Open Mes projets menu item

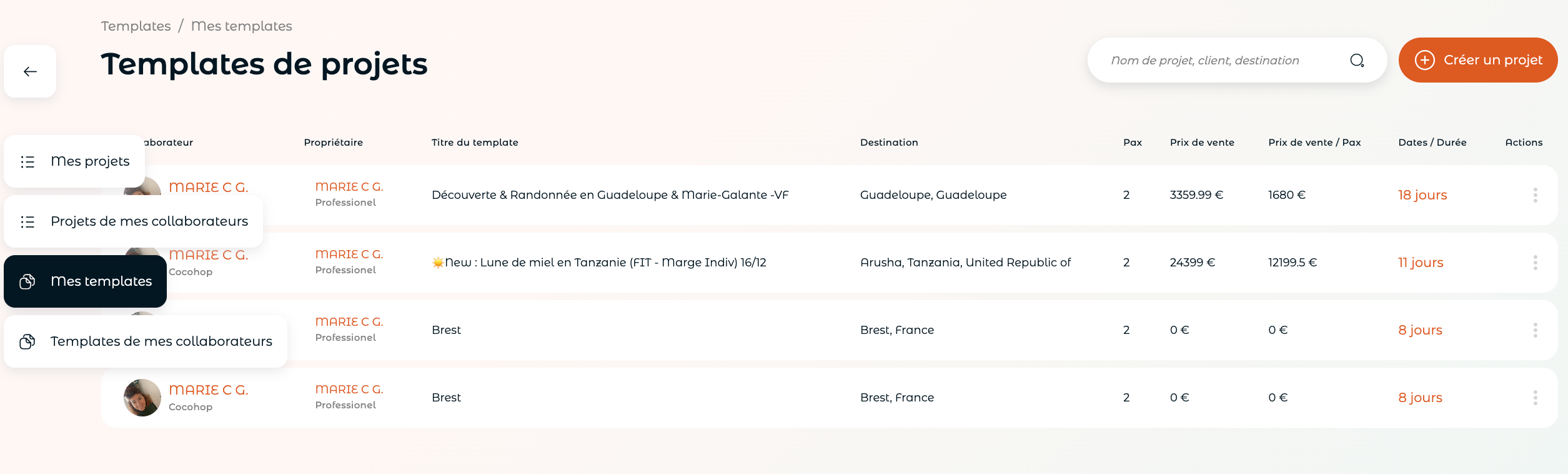pyautogui.click(x=74, y=161)
